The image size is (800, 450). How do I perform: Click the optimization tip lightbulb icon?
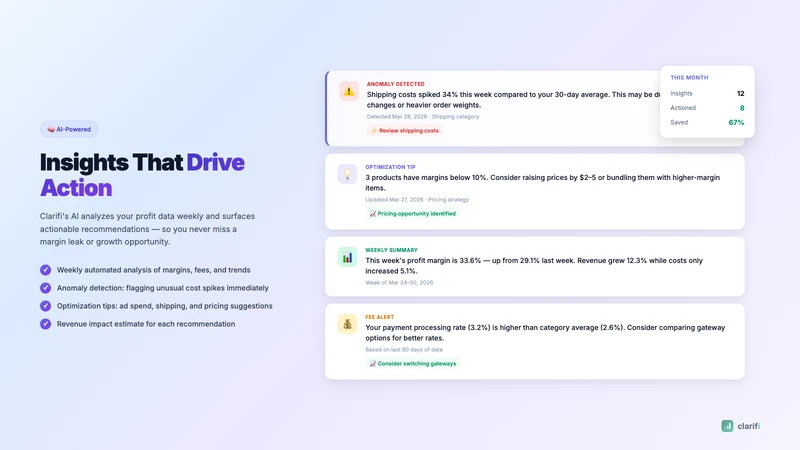click(347, 174)
